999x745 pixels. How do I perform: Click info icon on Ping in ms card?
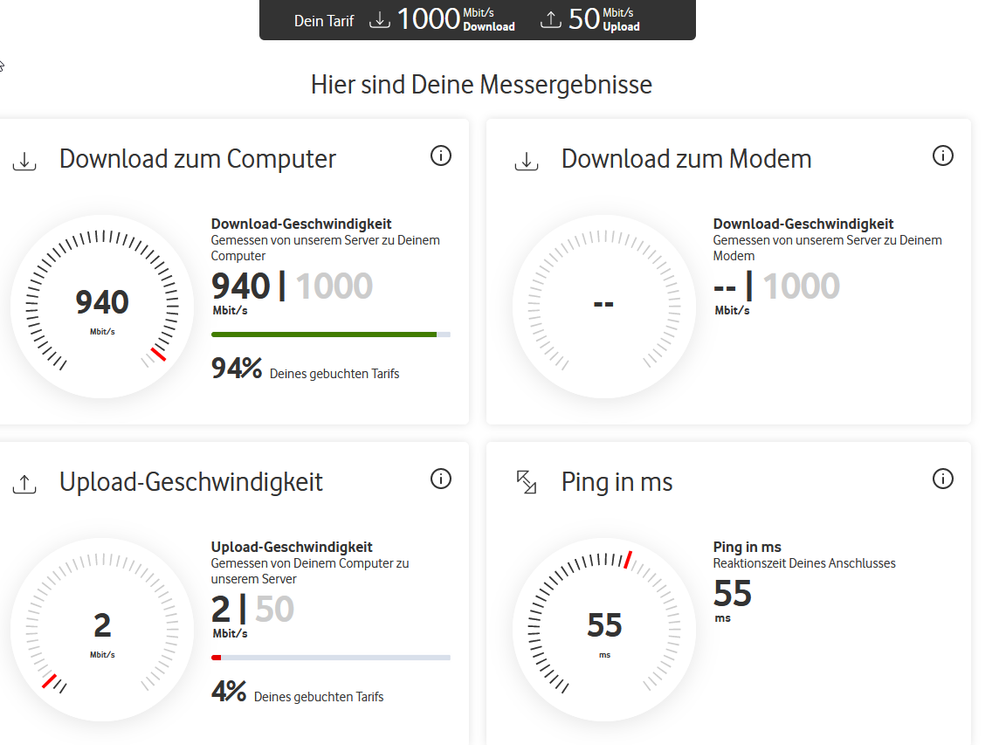click(943, 479)
